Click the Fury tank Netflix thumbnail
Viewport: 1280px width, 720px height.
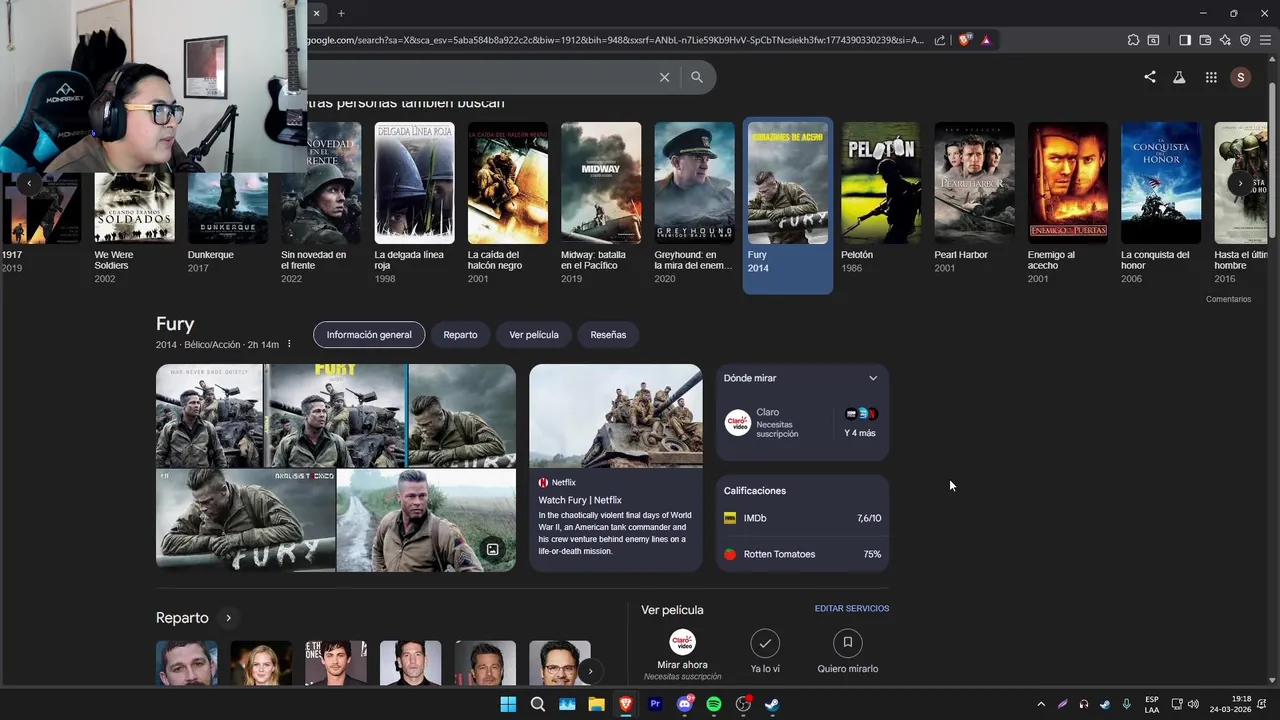[615, 415]
